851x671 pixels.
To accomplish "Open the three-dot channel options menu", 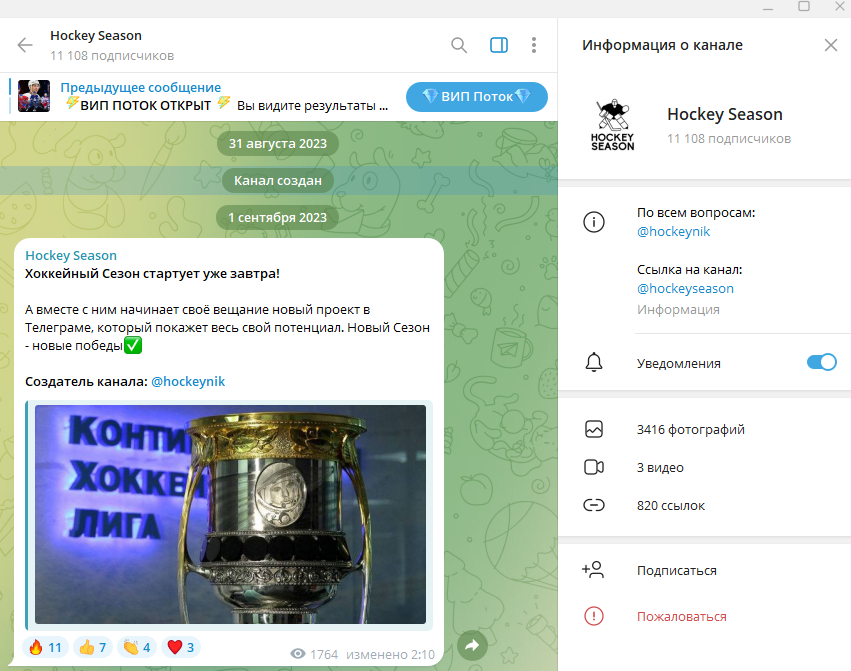I will coord(534,45).
